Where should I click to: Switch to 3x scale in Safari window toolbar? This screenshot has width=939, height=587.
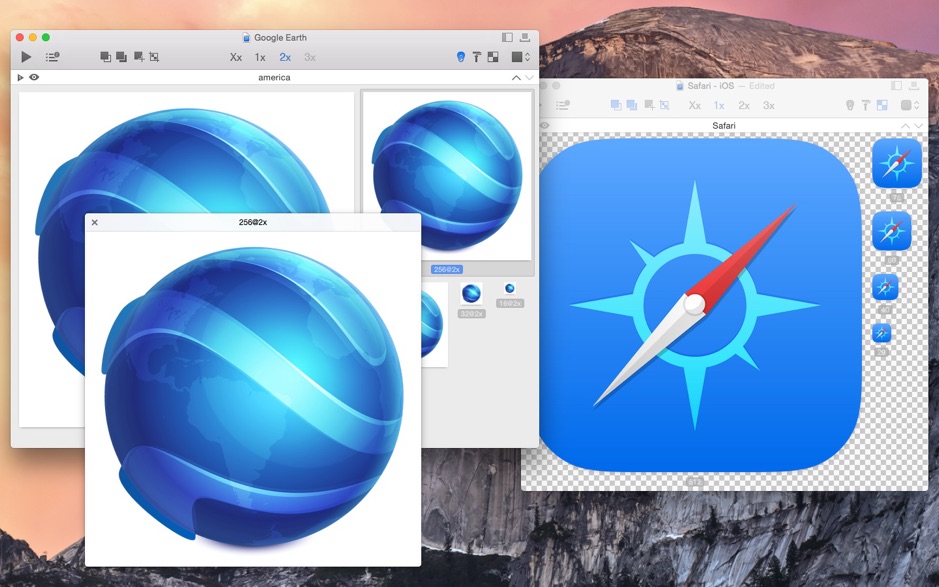[769, 105]
